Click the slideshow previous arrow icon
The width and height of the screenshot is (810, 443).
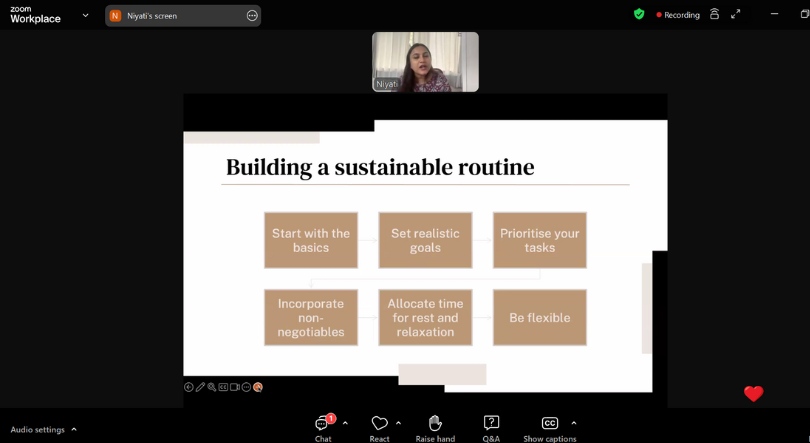(189, 387)
